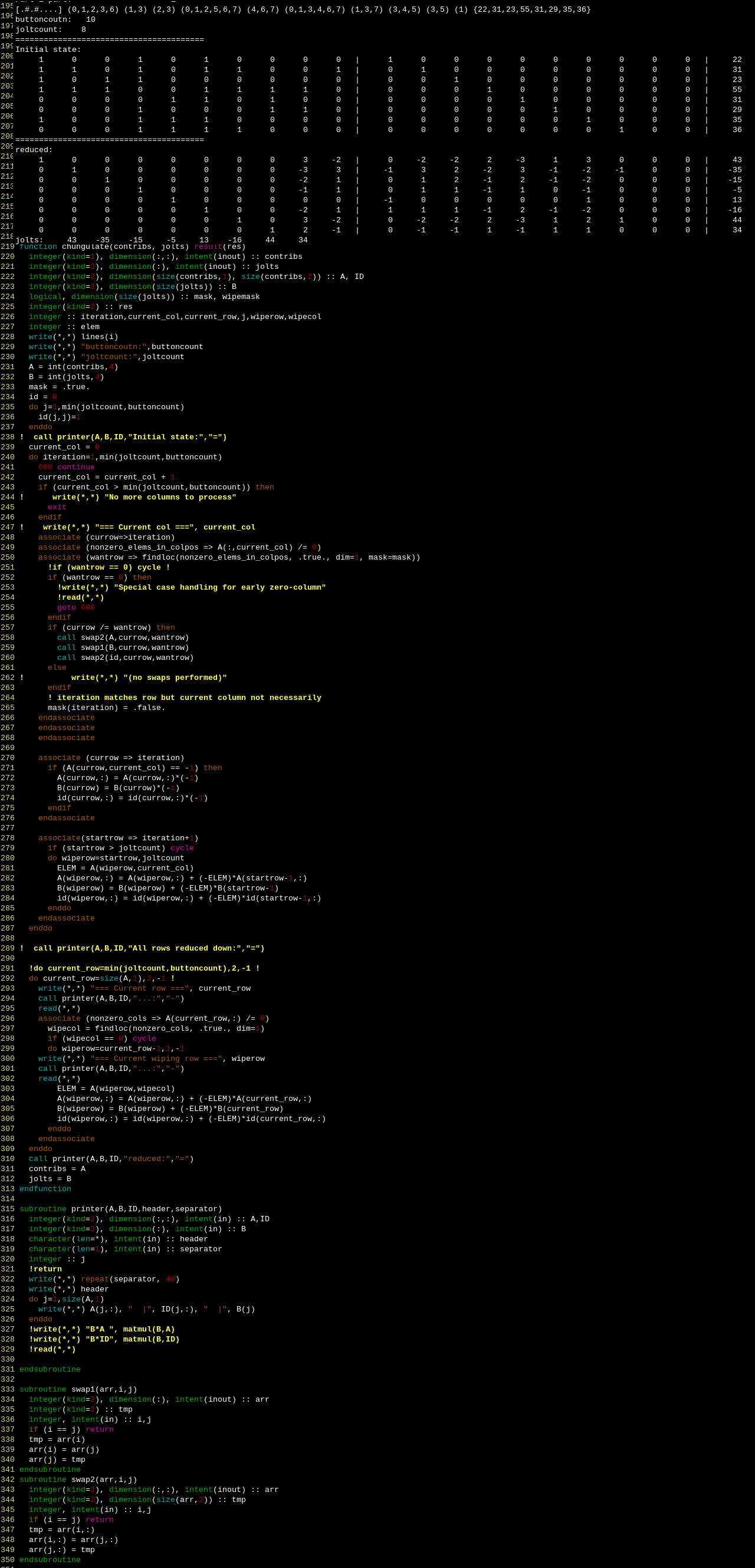Click the 'current_col = 0' line
Viewport: 755px width, 1568px height.
point(64,447)
